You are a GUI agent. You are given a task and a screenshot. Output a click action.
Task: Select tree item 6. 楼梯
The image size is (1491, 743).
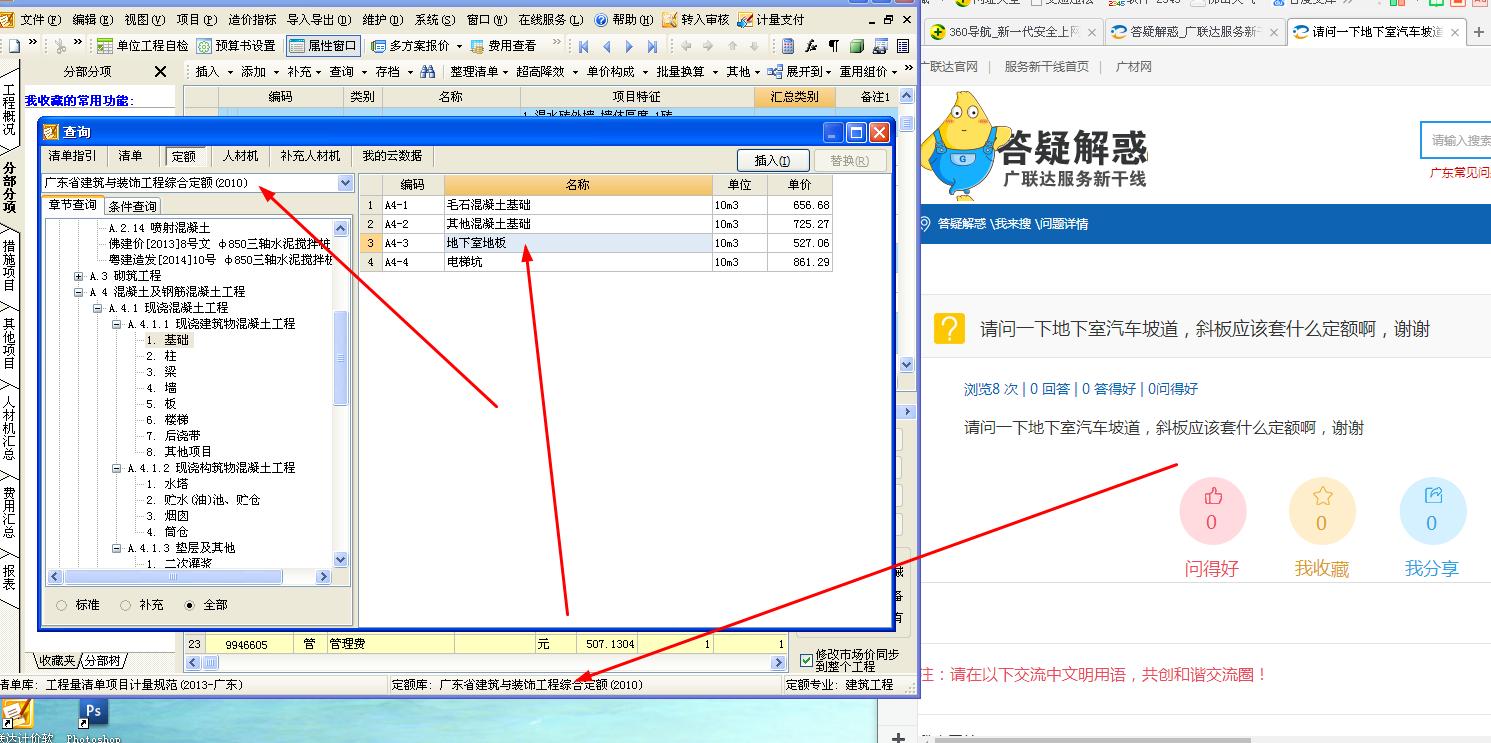pyautogui.click(x=167, y=420)
